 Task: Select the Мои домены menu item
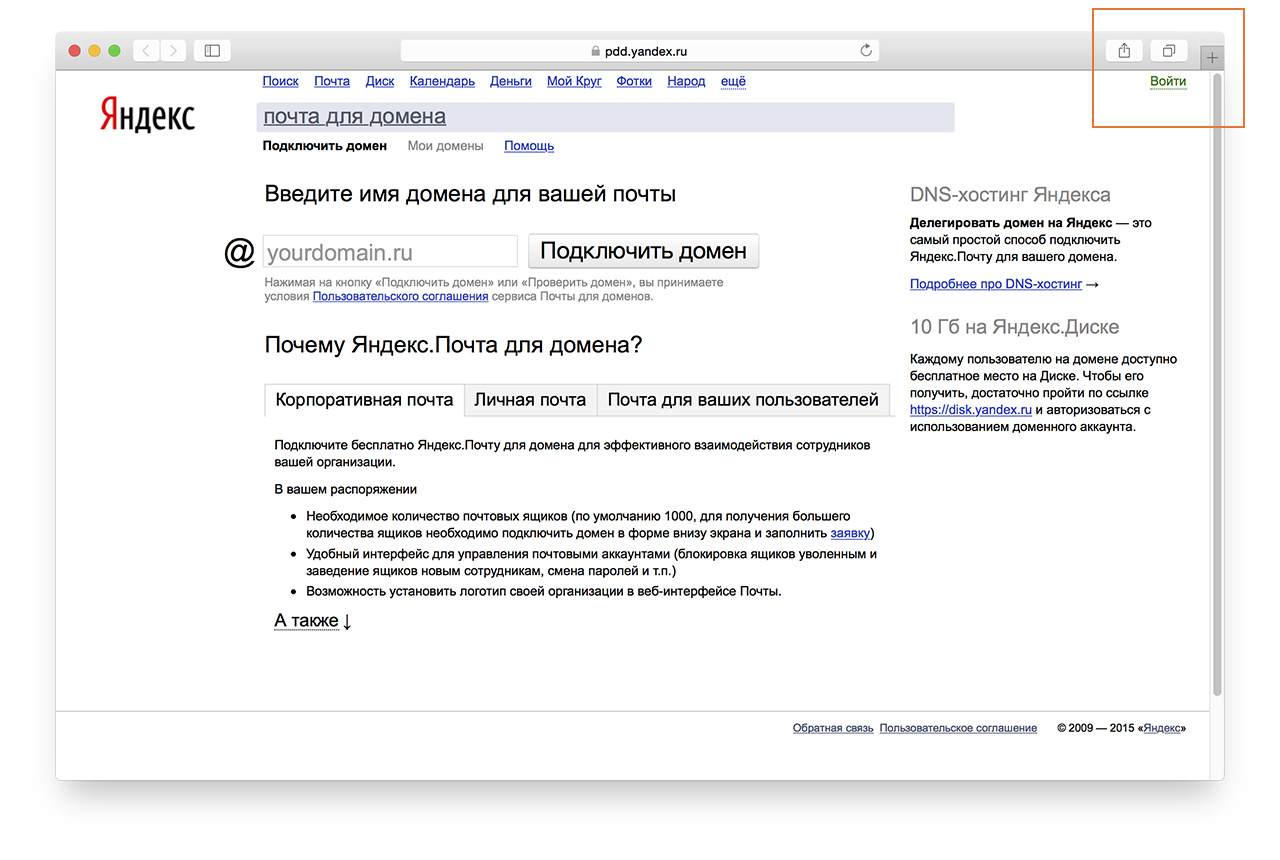tap(445, 146)
